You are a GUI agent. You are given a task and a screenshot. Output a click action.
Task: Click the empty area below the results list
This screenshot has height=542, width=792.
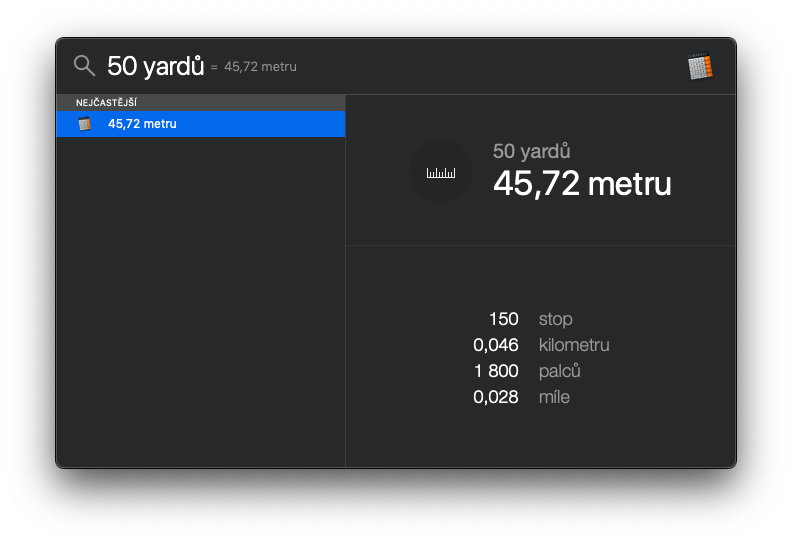click(x=200, y=300)
